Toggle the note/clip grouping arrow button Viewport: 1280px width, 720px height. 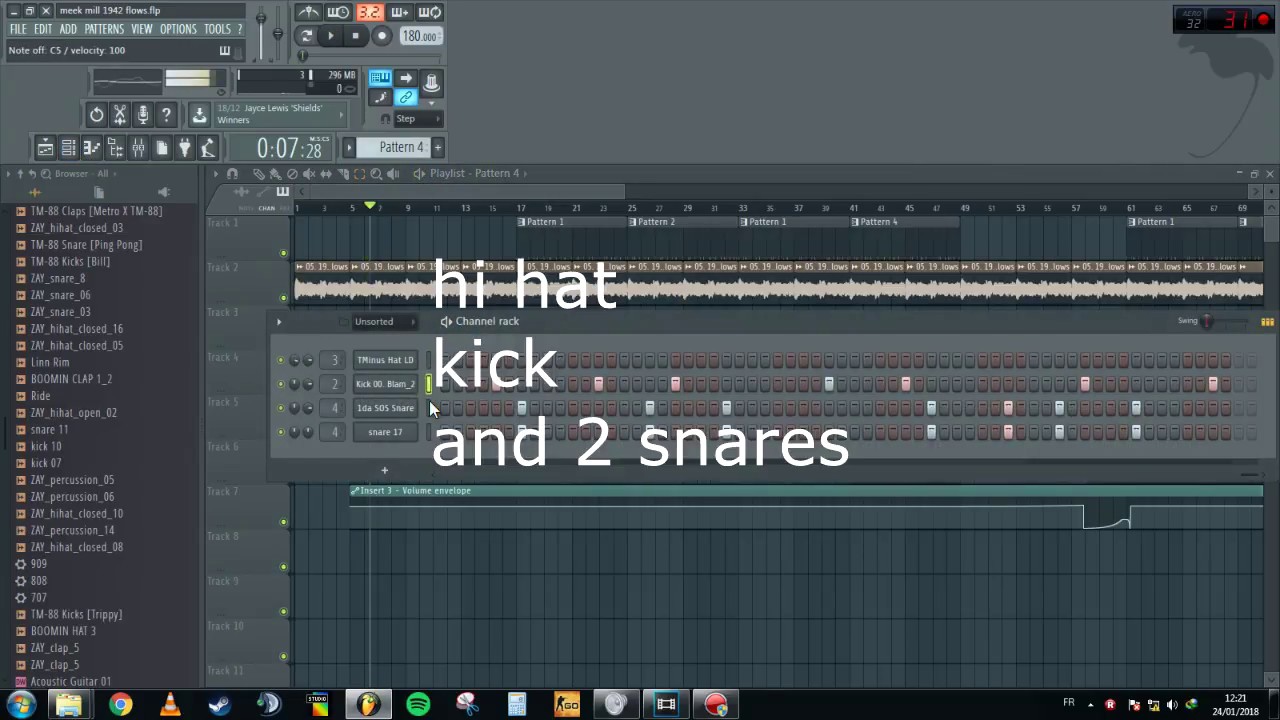405,78
